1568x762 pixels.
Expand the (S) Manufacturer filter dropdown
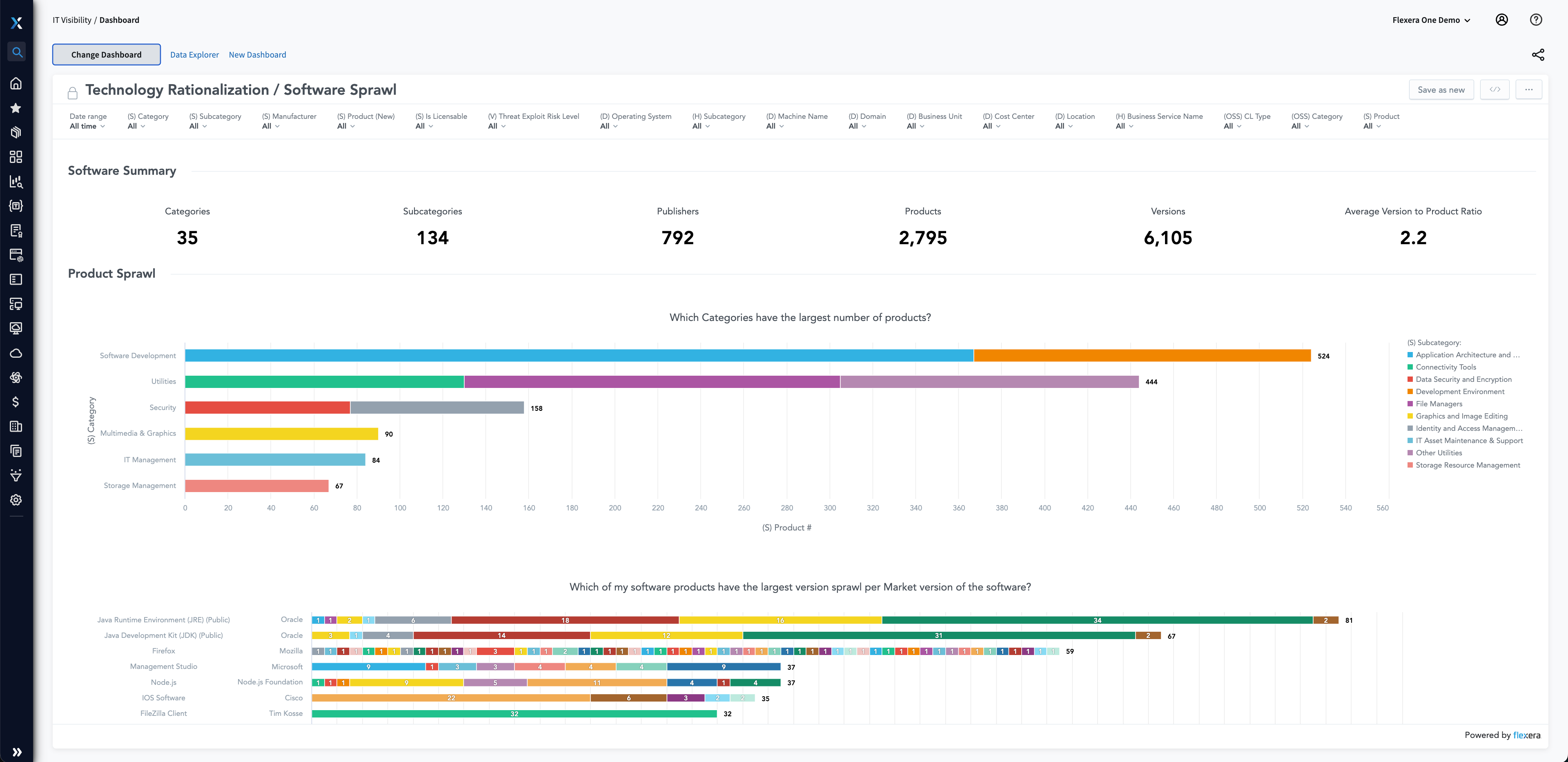tap(271, 127)
